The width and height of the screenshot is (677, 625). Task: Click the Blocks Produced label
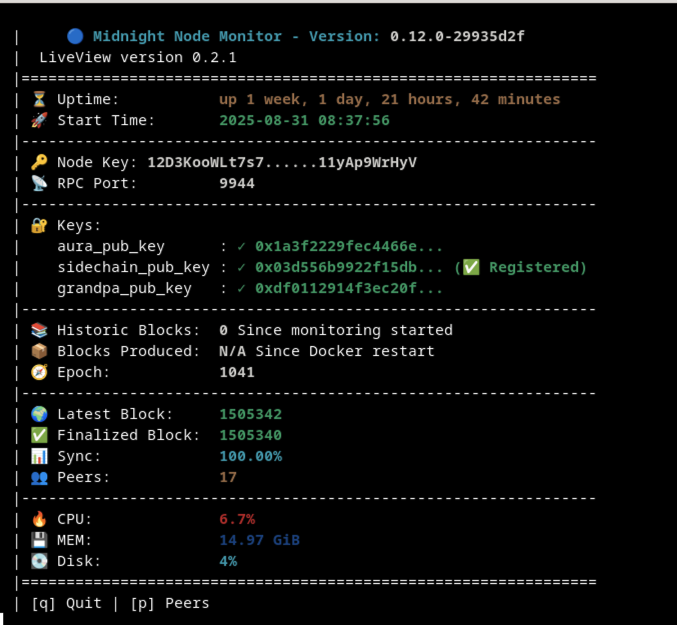128,351
